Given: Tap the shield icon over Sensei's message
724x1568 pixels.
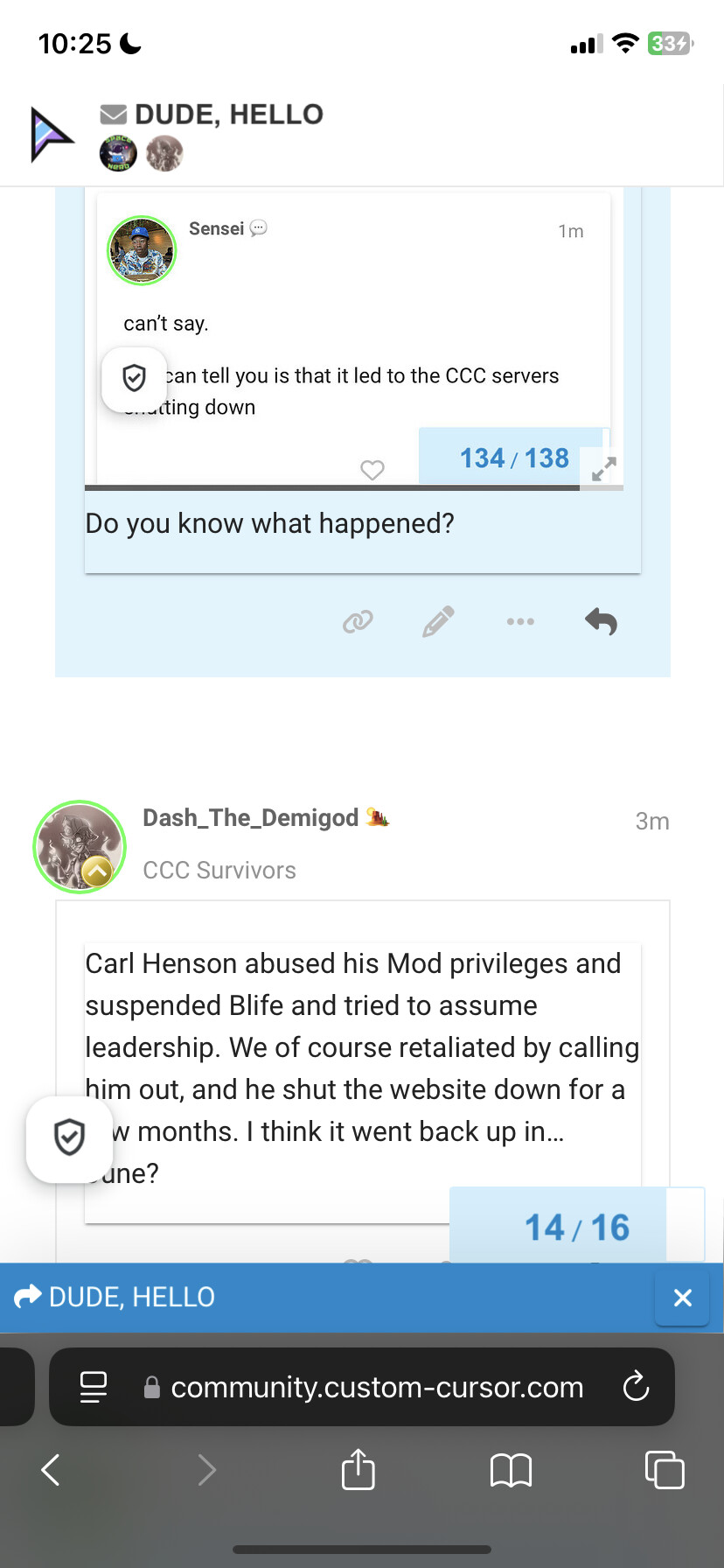Looking at the screenshot, I should (x=134, y=379).
